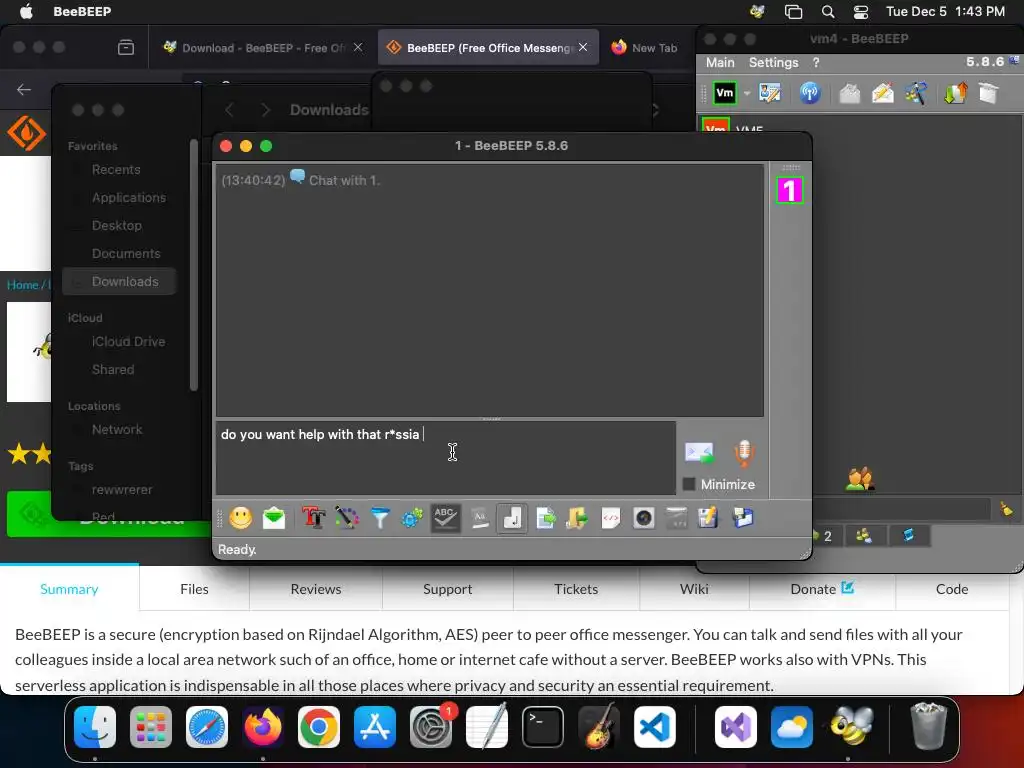Open the file transfer arrows icon
This screenshot has width=1024, height=768.
[955, 93]
